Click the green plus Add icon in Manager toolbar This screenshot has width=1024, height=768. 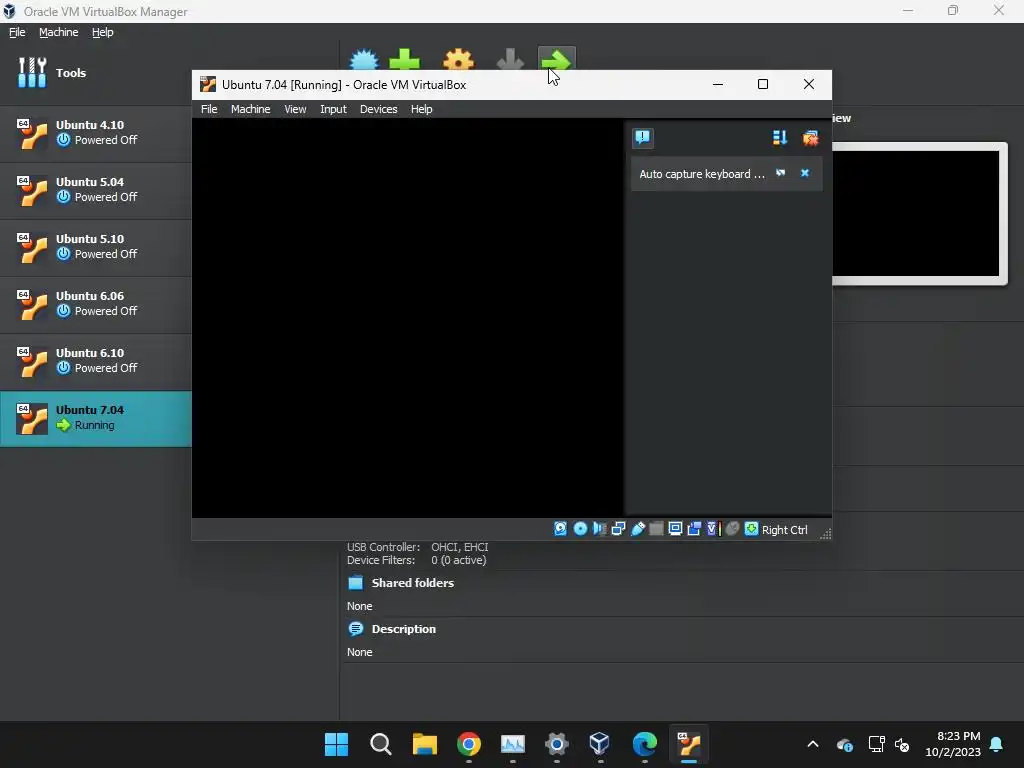pyautogui.click(x=405, y=60)
